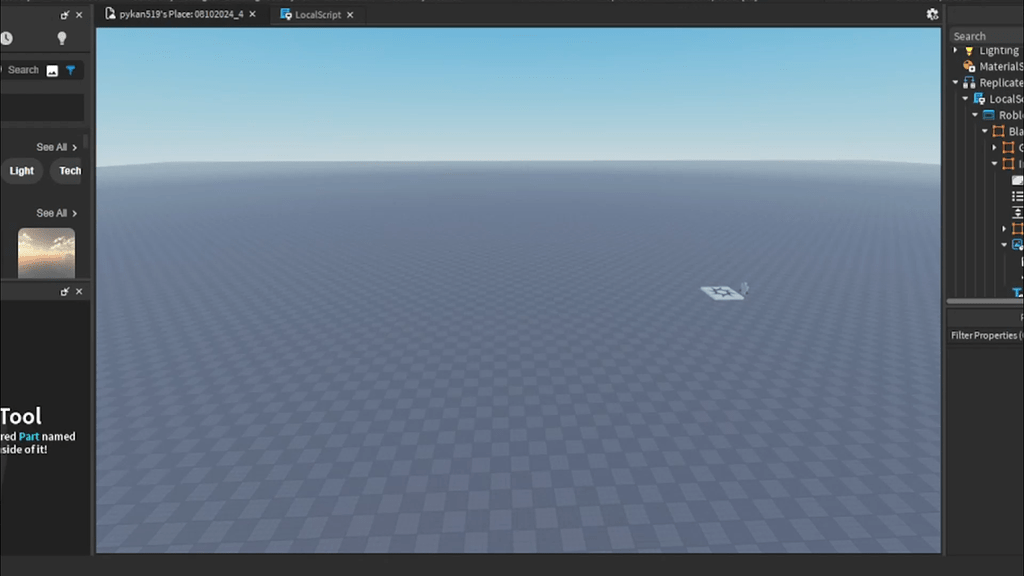1024x576 pixels.
Task: Click the ReplicatedStorage icon in Explorer
Action: [x=971, y=82]
